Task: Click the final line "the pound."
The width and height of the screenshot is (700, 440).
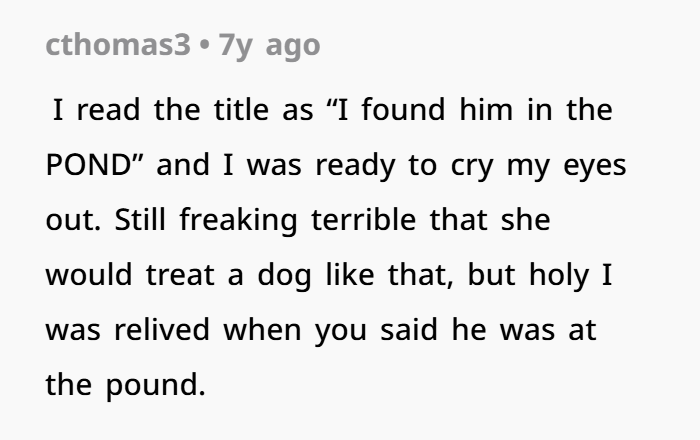Action: pos(125,384)
